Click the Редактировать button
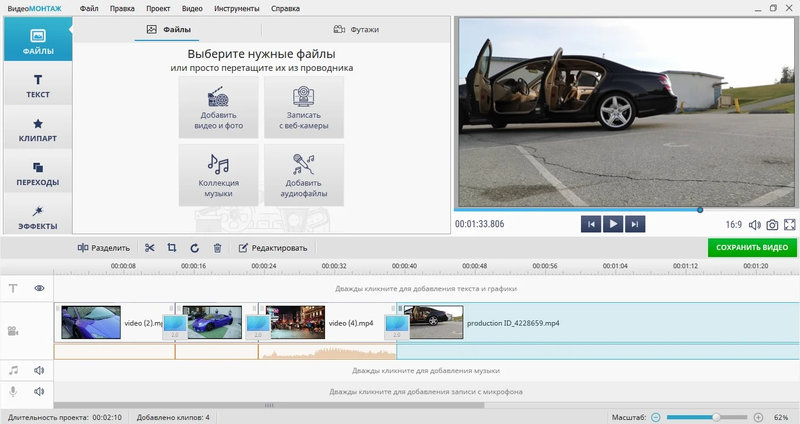 click(x=273, y=248)
